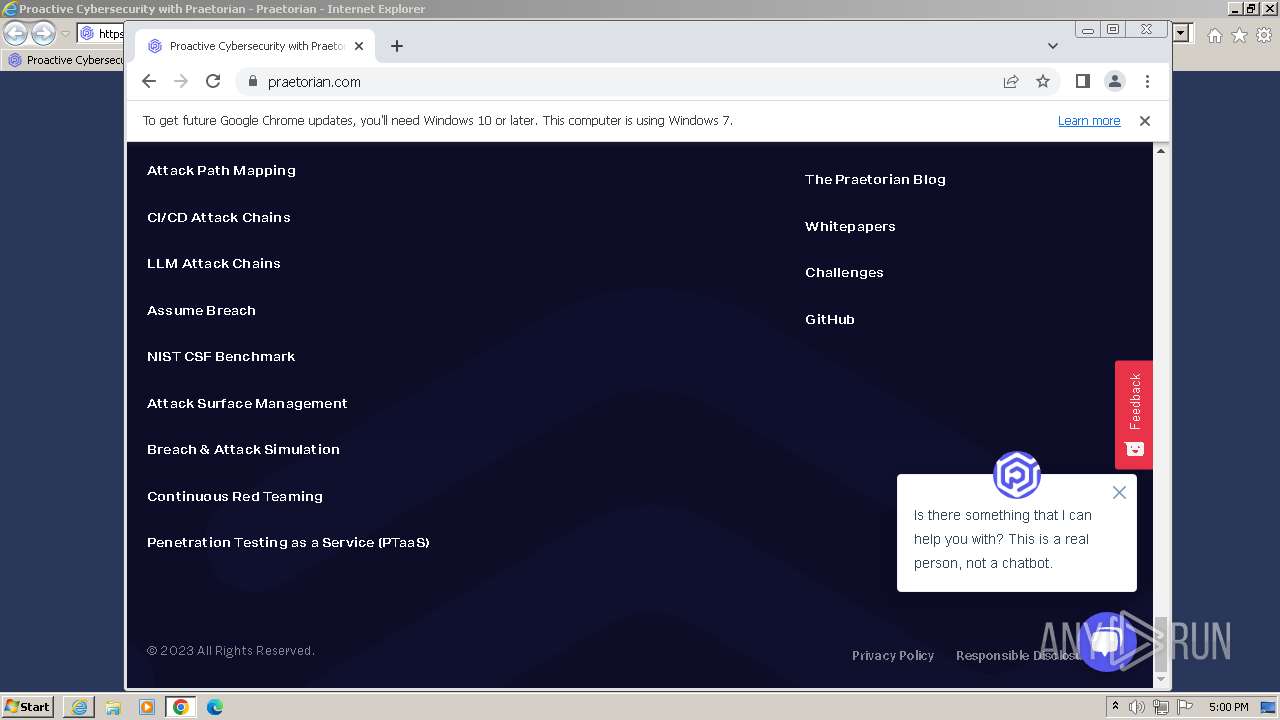This screenshot has width=1280, height=720.
Task: Read the chat message 'Is there something'
Action: click(1003, 539)
